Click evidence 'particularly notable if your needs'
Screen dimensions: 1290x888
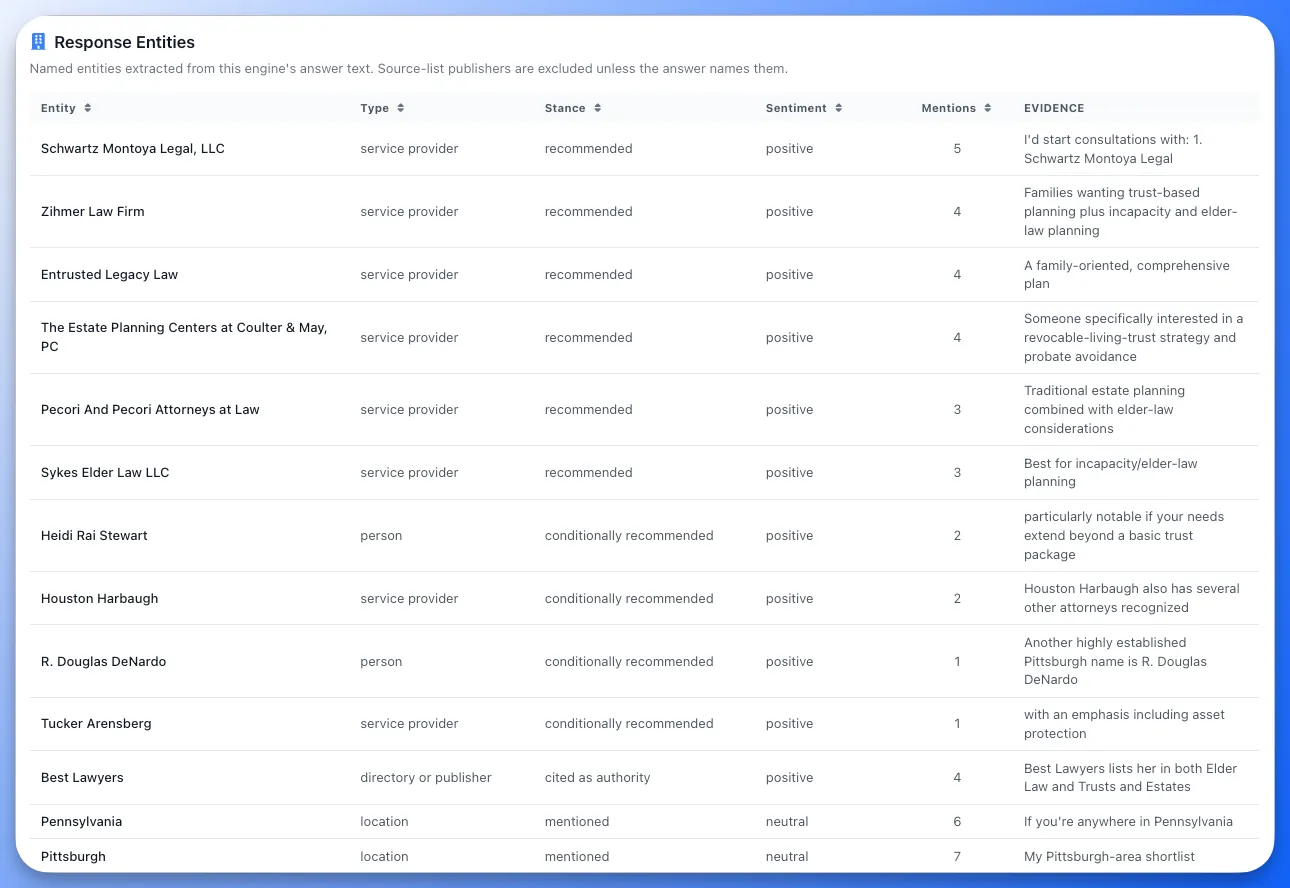pyautogui.click(x=1124, y=536)
